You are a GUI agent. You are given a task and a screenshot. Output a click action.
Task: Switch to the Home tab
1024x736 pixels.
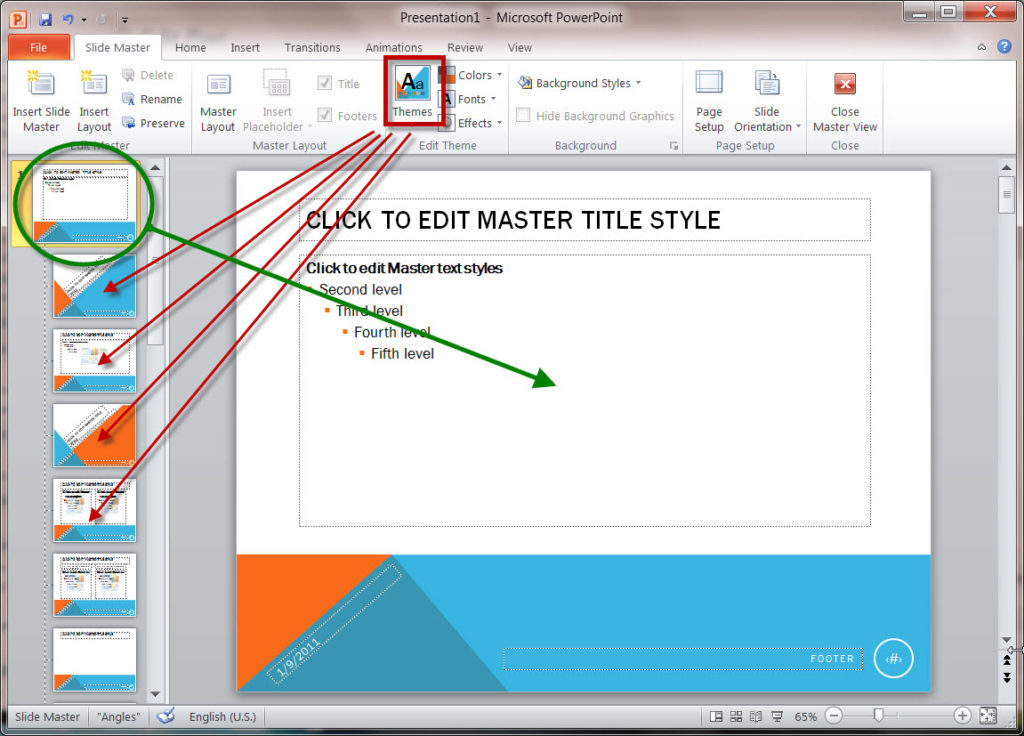tap(190, 48)
